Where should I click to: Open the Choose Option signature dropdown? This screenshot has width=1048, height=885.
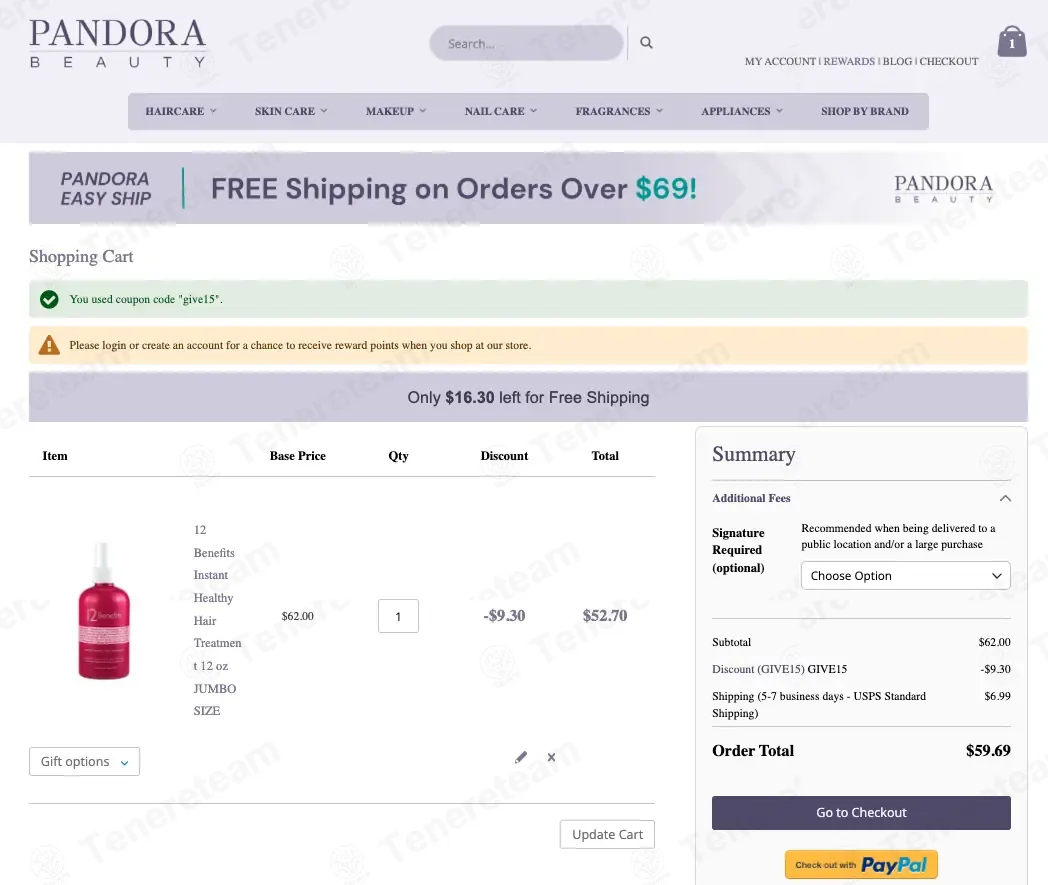905,576
